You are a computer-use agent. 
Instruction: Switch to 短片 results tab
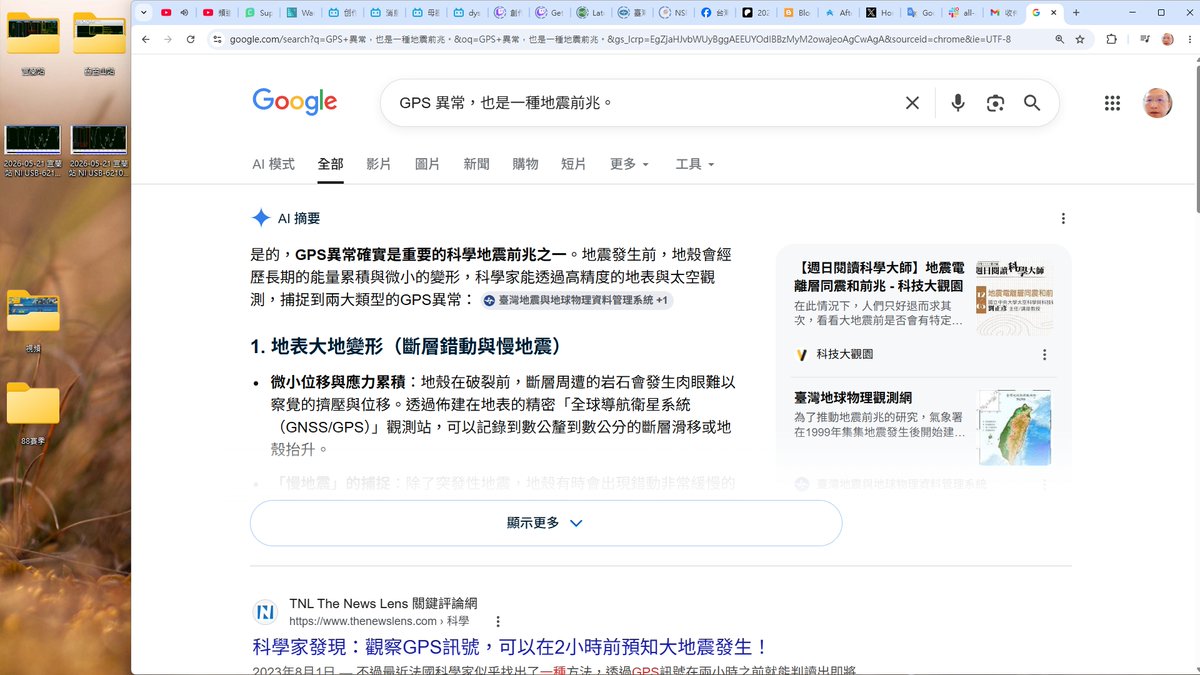[573, 164]
